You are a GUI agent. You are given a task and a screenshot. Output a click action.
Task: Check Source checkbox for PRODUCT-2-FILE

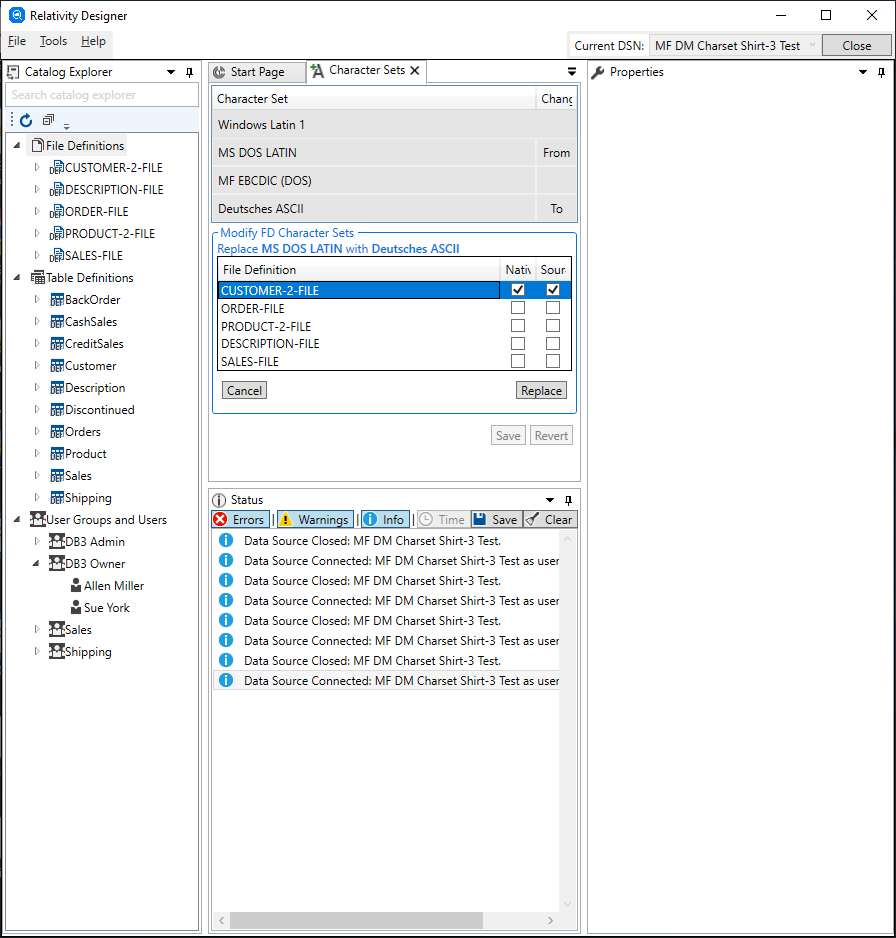click(x=553, y=325)
